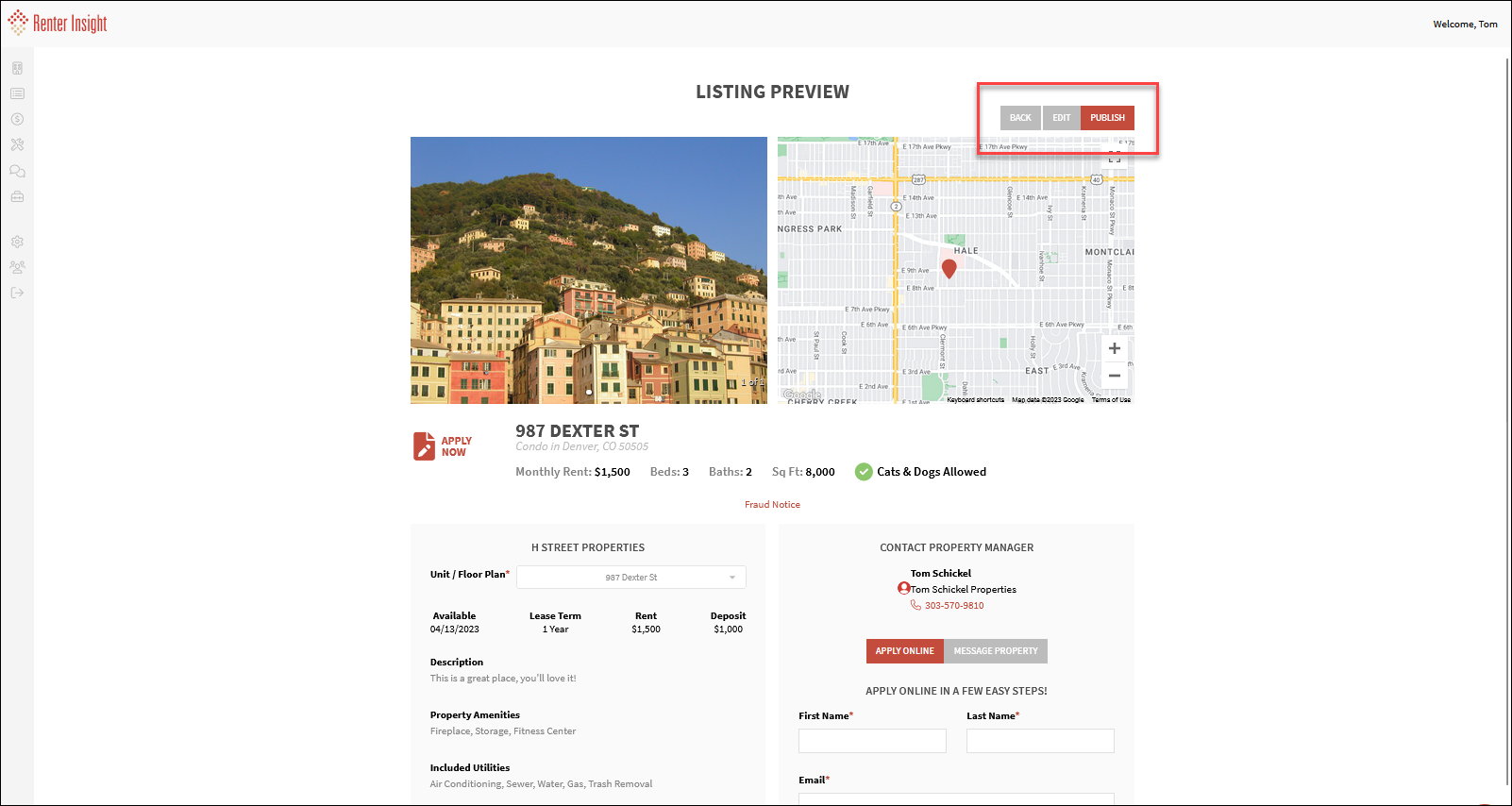Click the 987 DEXTER ST heading

[577, 431]
